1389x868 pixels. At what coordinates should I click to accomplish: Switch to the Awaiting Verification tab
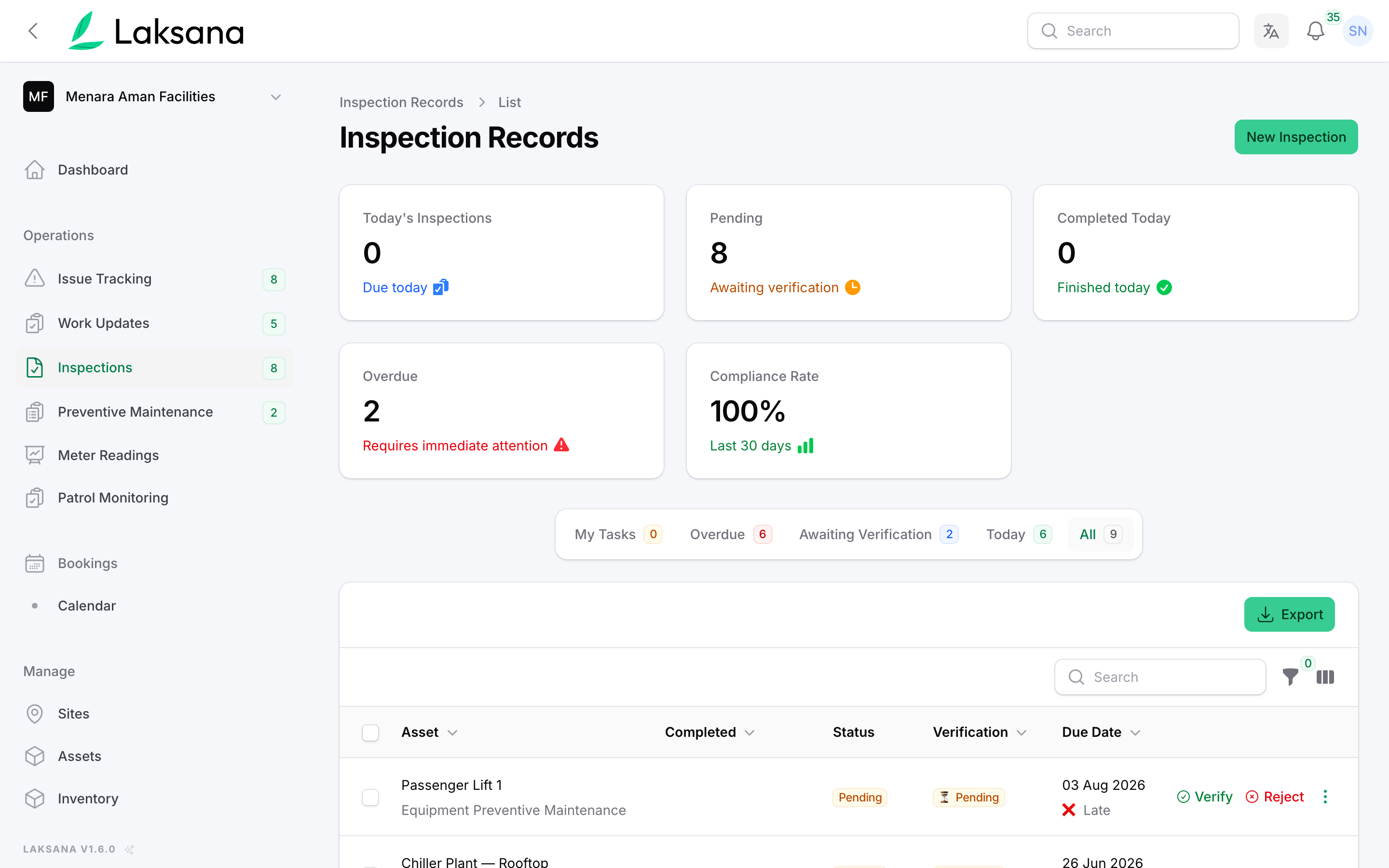878,534
